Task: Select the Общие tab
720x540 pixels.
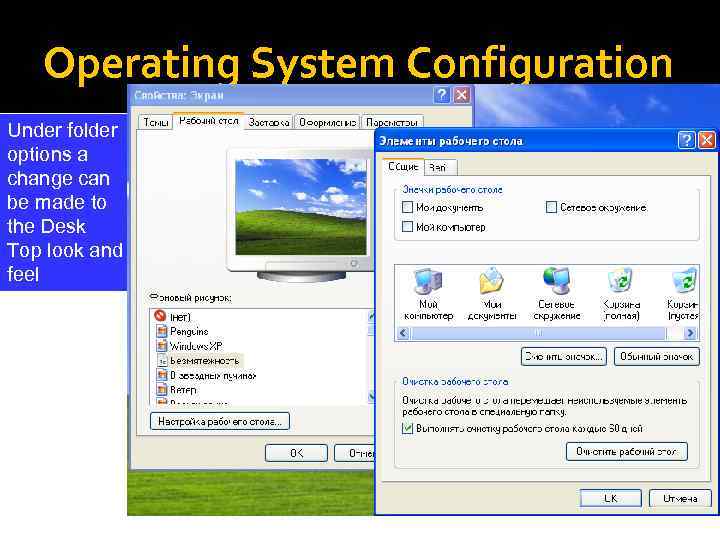Action: (403, 166)
